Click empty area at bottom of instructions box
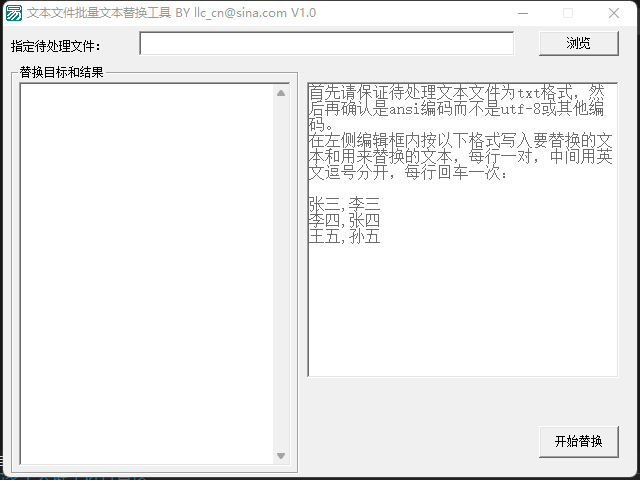 point(461,320)
